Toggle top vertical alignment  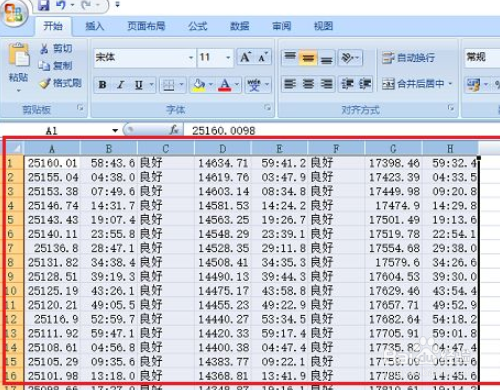[290, 58]
